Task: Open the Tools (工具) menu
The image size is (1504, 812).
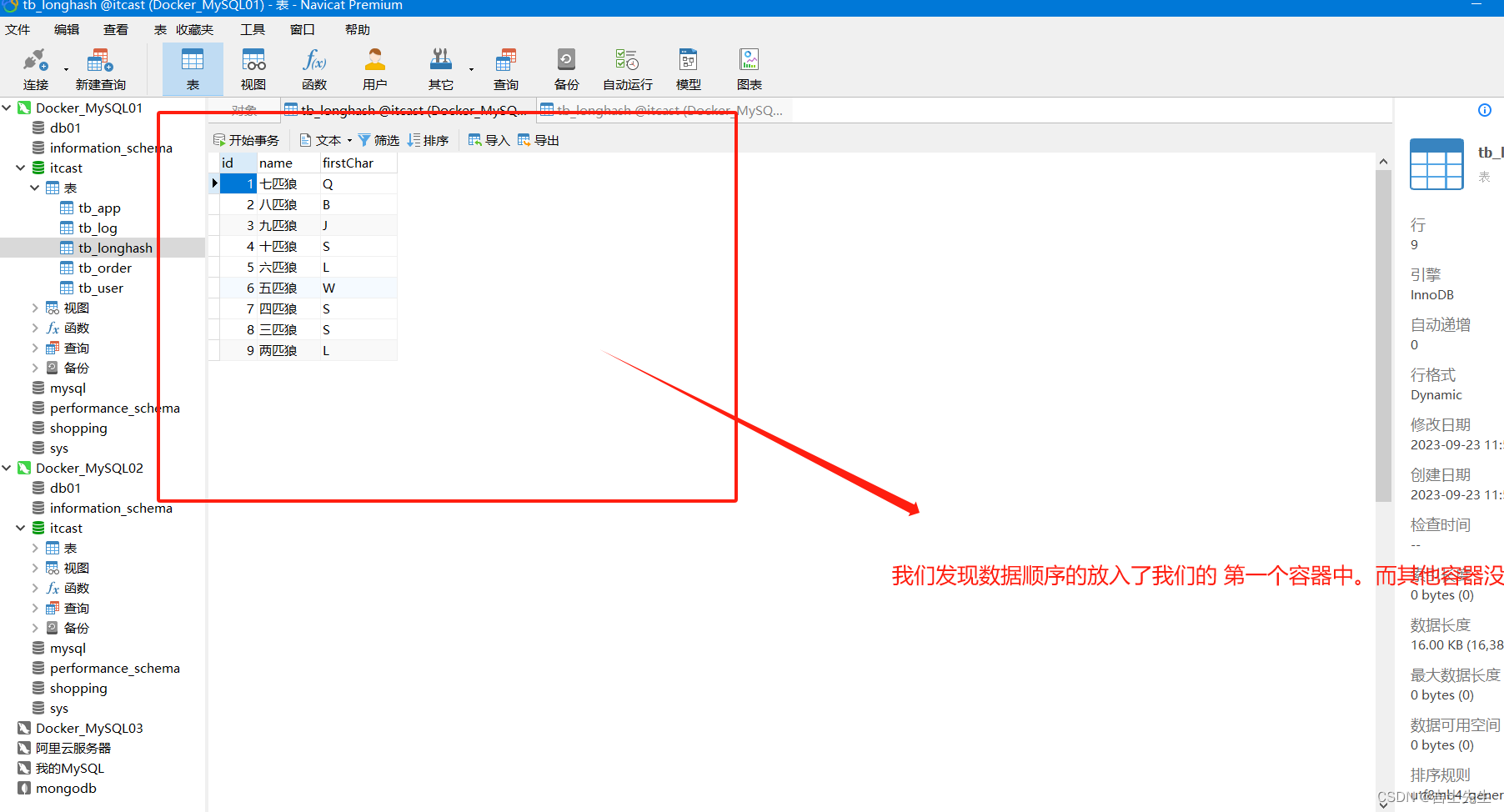Action: [x=253, y=29]
